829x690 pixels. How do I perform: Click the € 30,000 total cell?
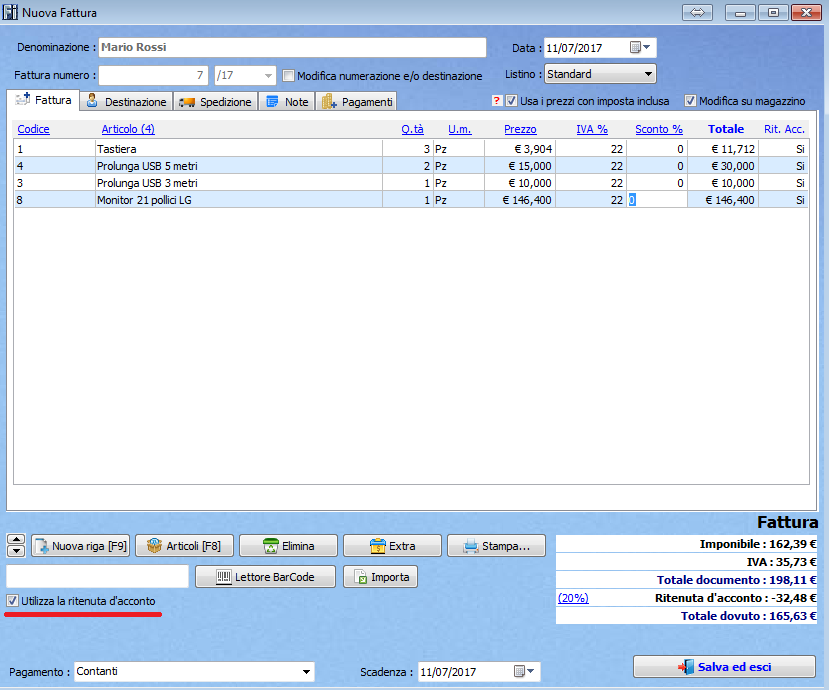[x=723, y=166]
